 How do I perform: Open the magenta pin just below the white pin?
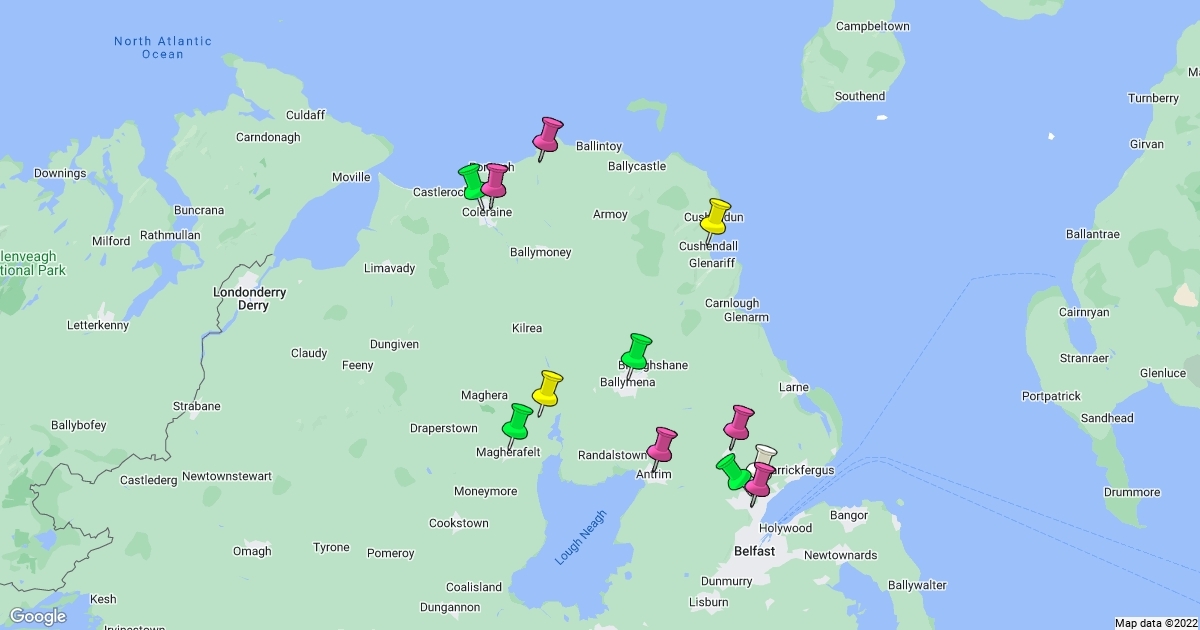(761, 480)
